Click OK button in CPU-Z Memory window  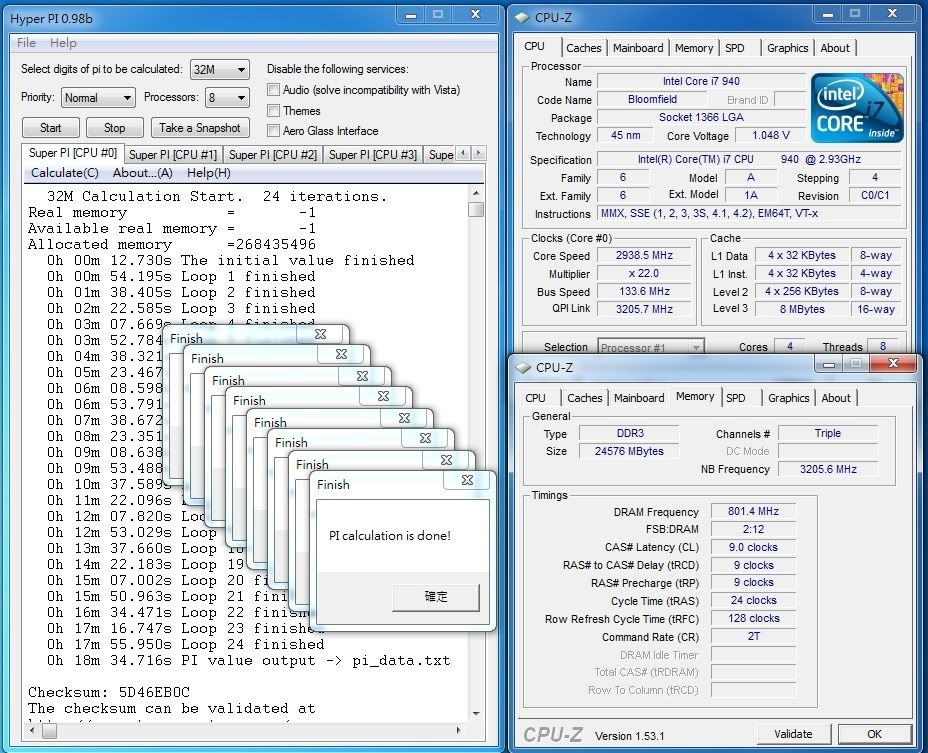(874, 734)
